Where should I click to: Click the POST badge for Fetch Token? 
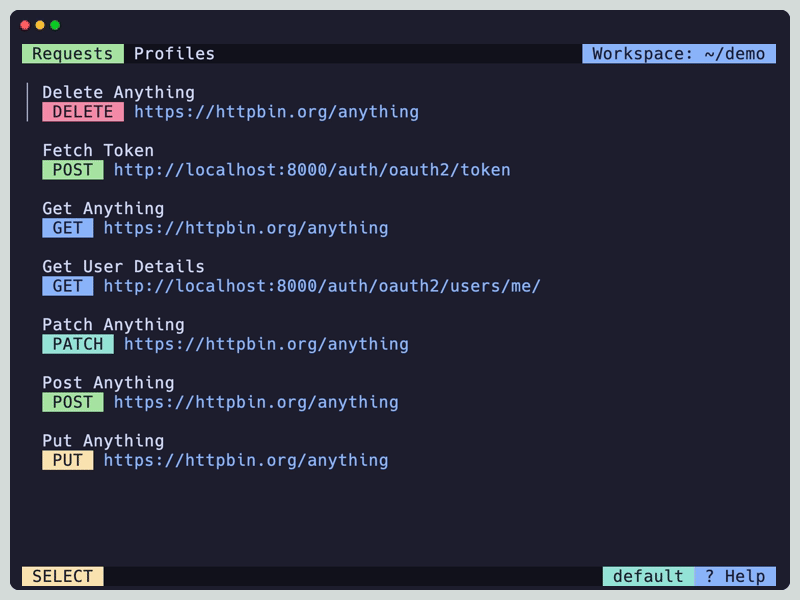[73, 170]
